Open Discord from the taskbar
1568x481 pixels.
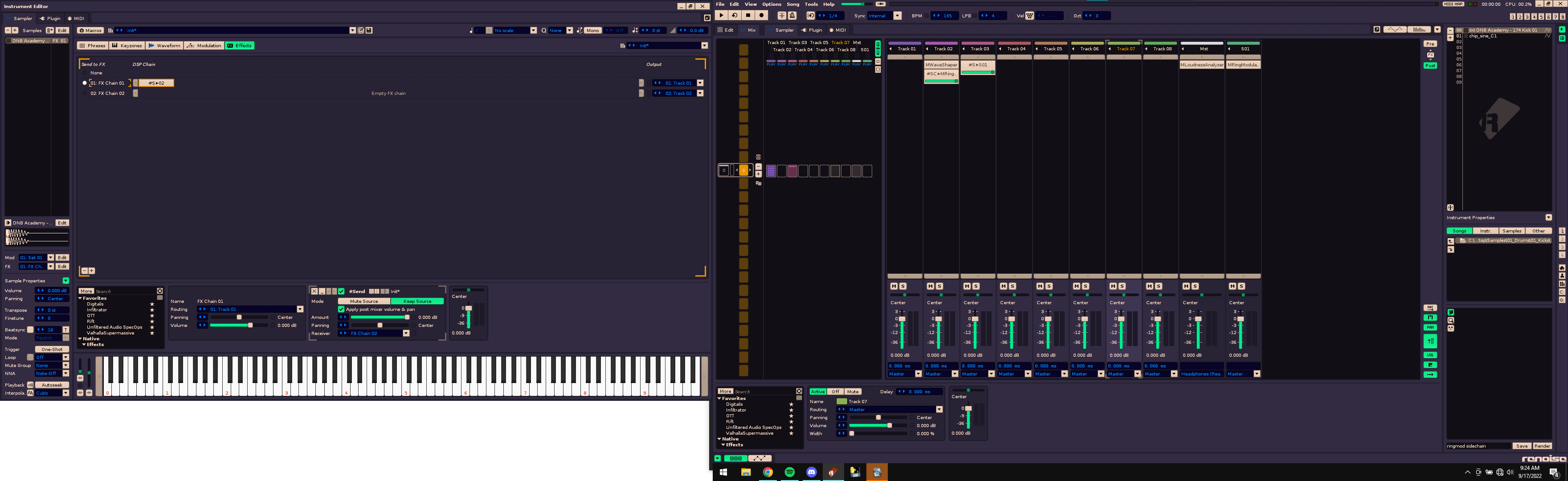pyautogui.click(x=811, y=472)
